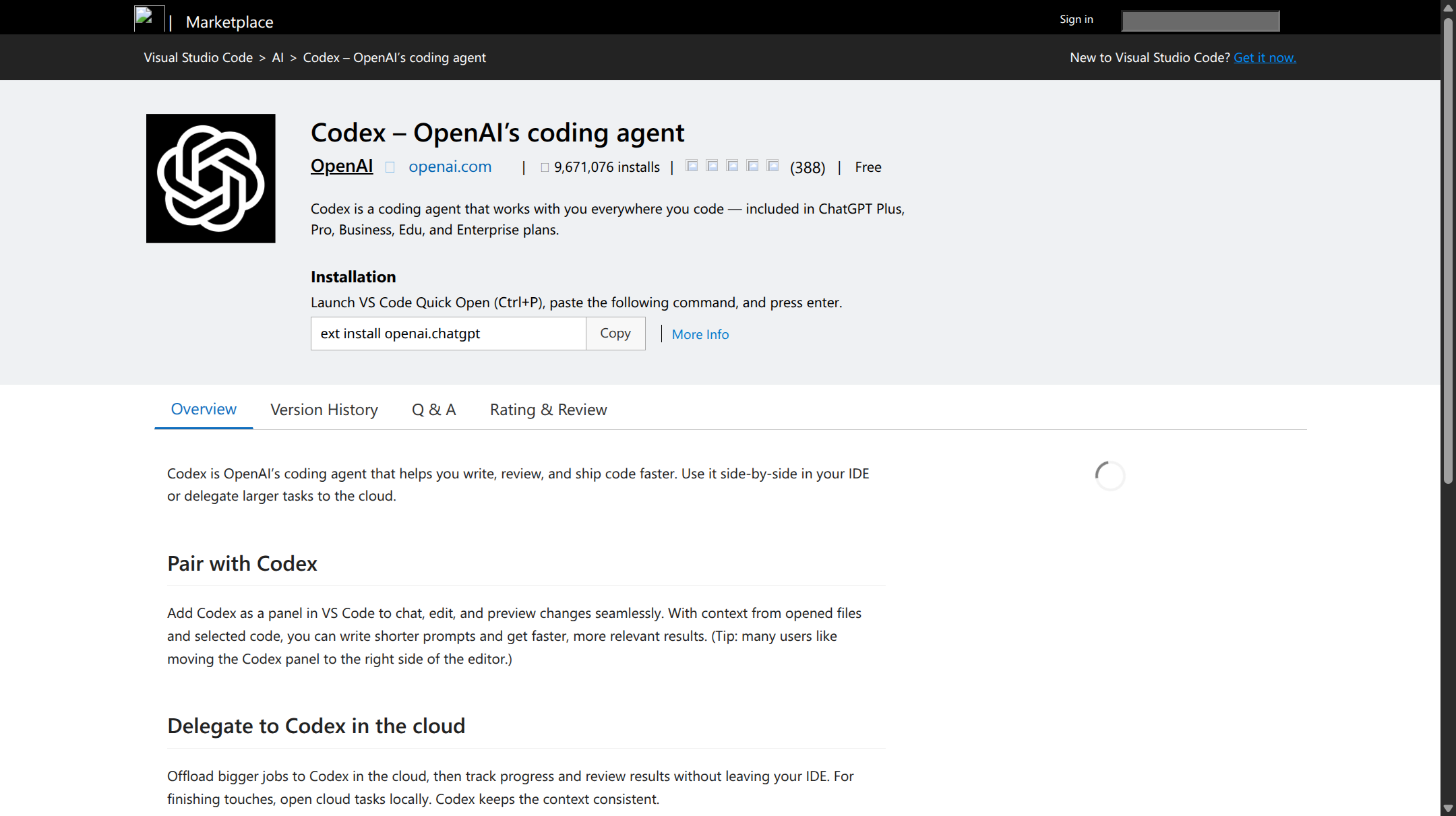Click the Microsoft logo in the header

[x=149, y=18]
